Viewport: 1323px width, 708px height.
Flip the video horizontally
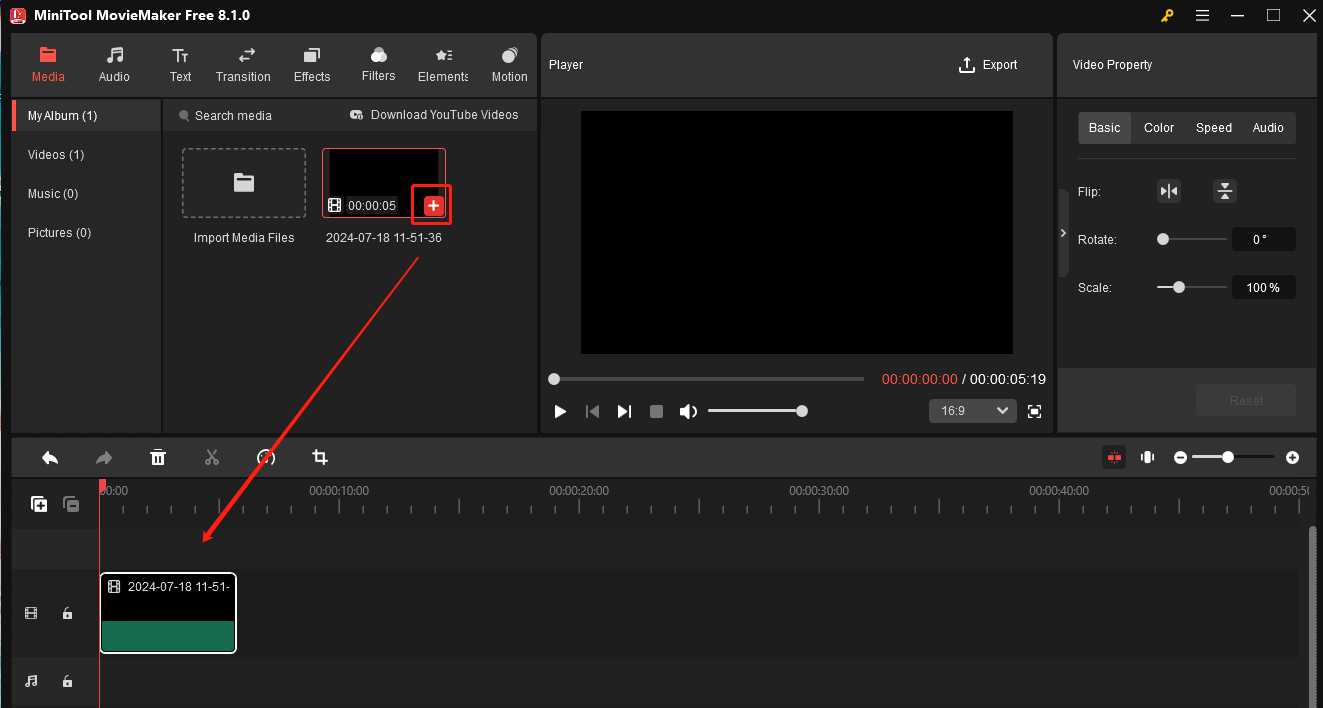pyautogui.click(x=1169, y=191)
